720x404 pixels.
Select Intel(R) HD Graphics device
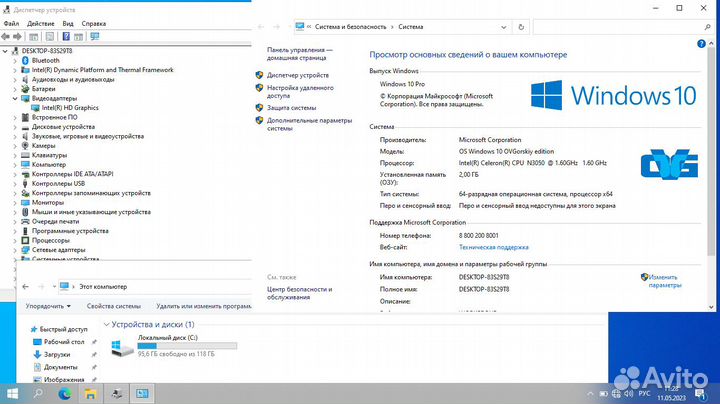70,108
